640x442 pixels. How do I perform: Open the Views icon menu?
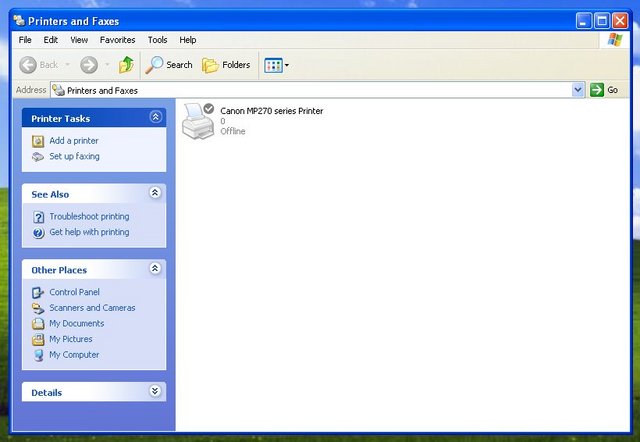[273, 65]
